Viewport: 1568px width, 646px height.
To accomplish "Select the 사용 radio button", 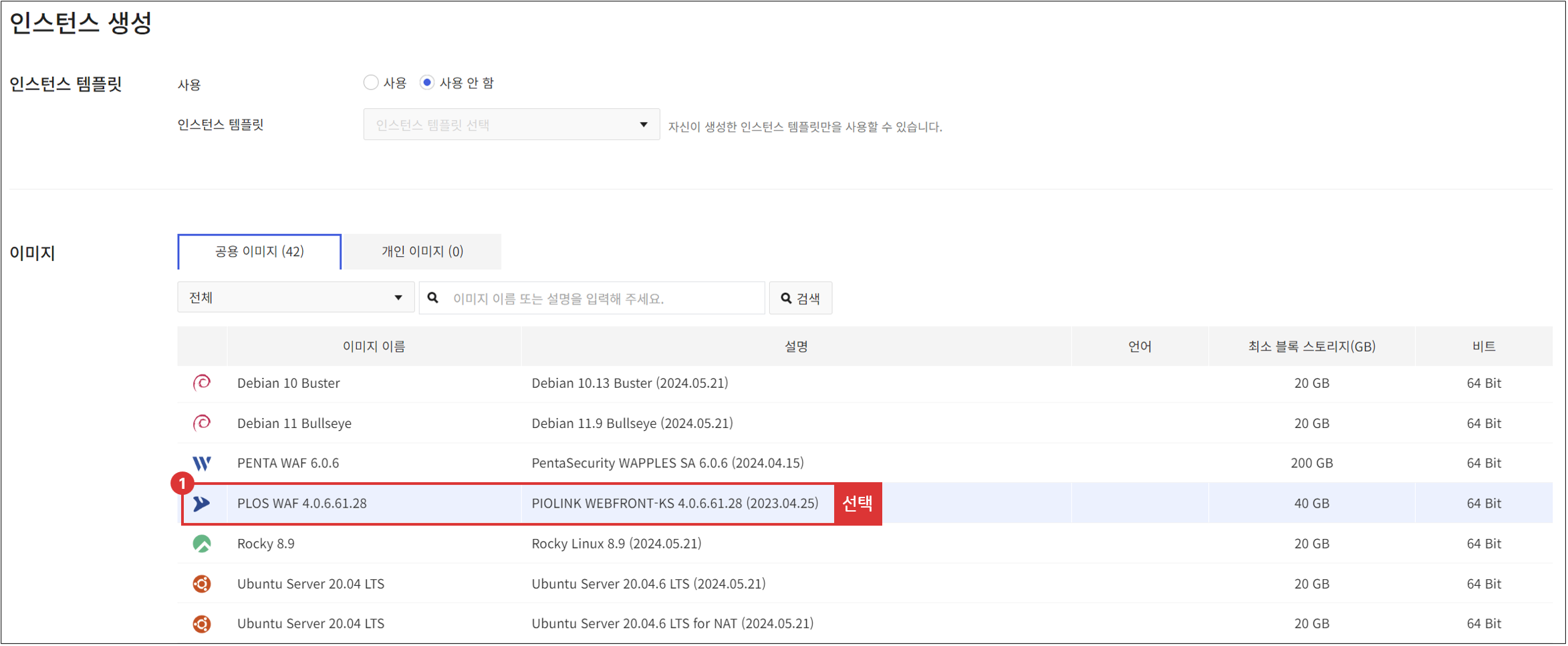I will point(371,82).
